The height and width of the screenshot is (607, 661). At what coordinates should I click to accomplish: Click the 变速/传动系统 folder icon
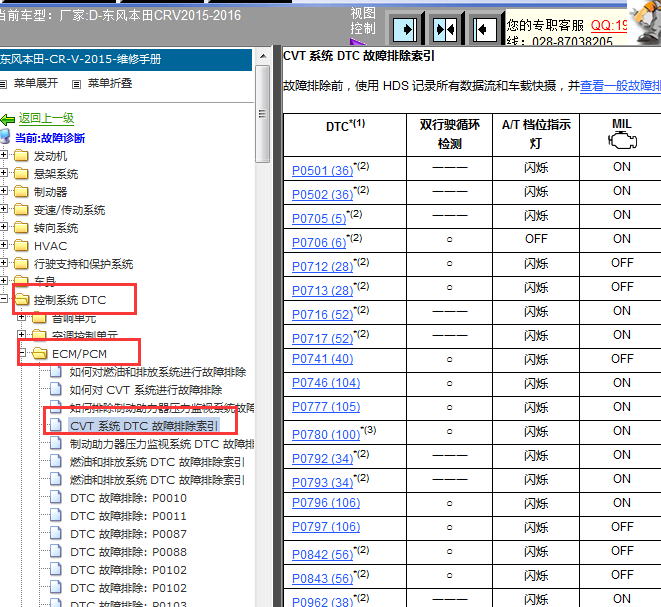point(21,210)
